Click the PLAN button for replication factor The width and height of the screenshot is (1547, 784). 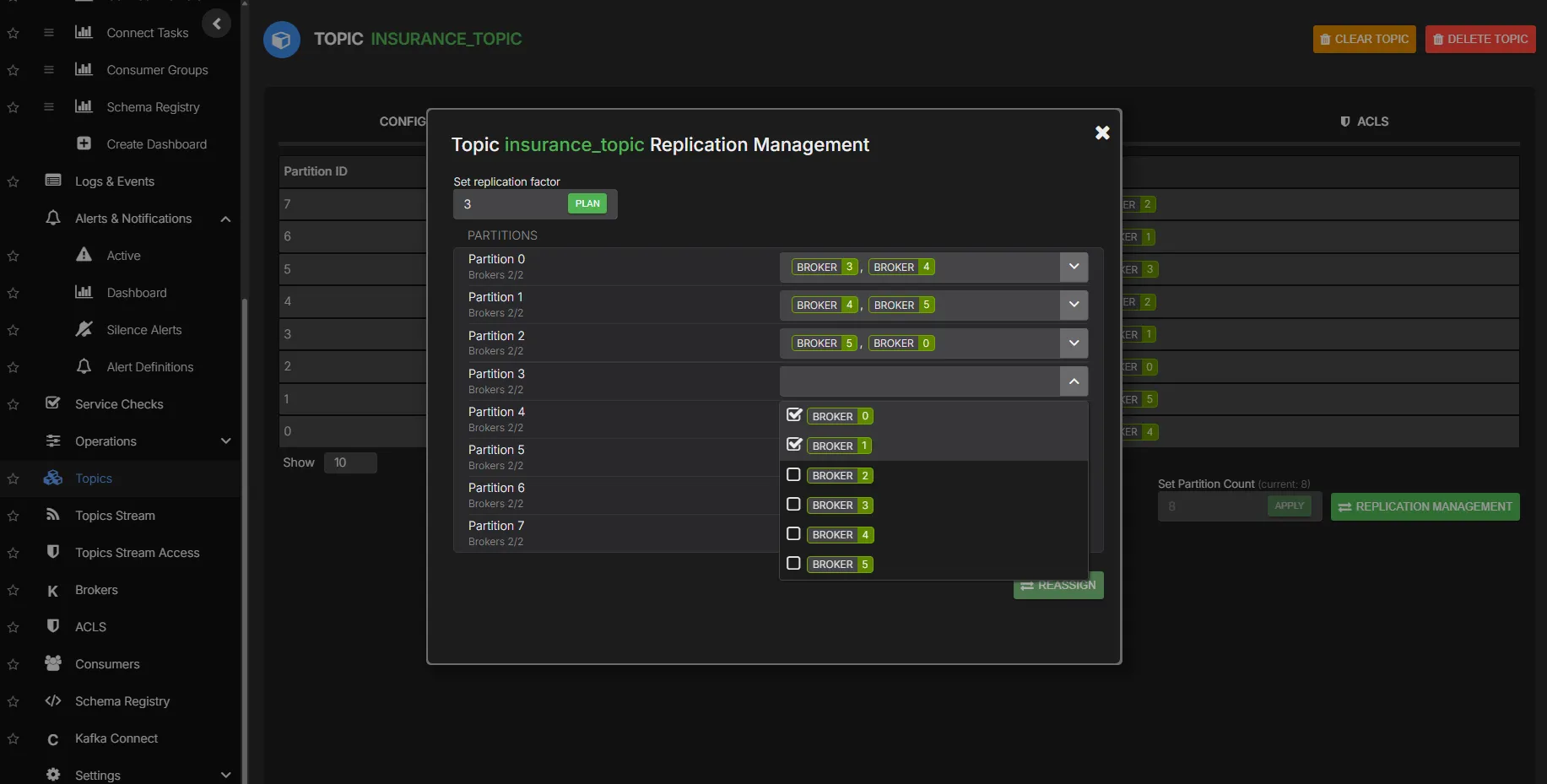pyautogui.click(x=587, y=203)
